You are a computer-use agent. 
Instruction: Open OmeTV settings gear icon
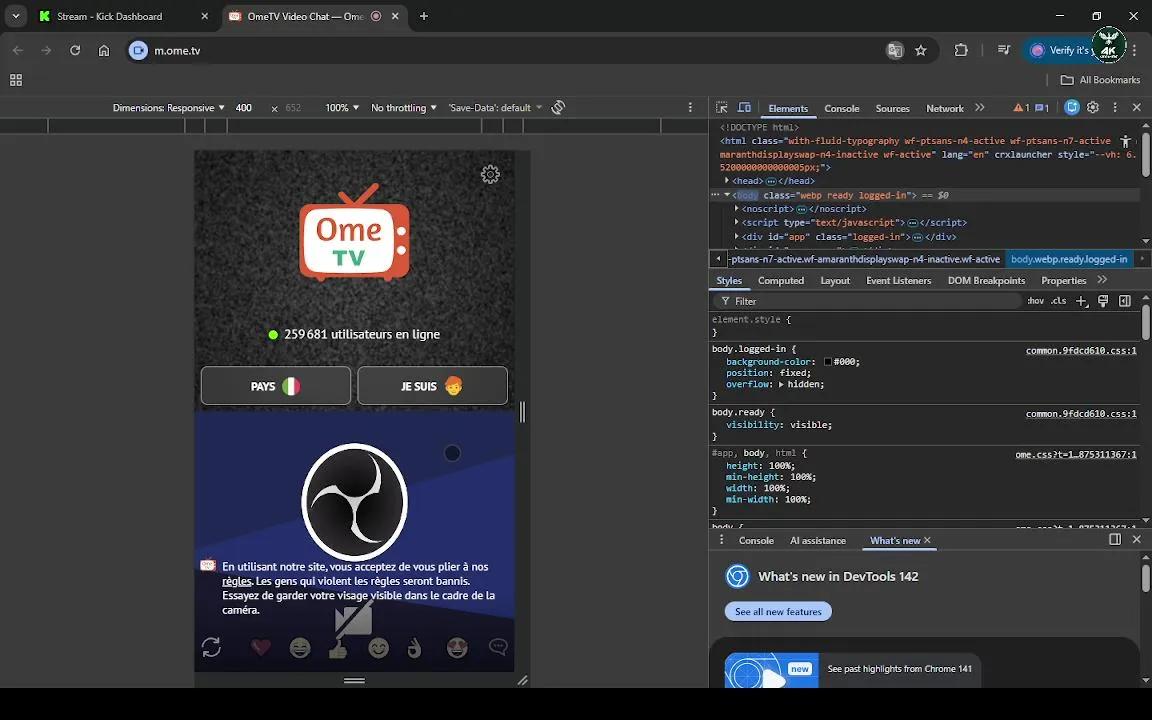pos(490,174)
